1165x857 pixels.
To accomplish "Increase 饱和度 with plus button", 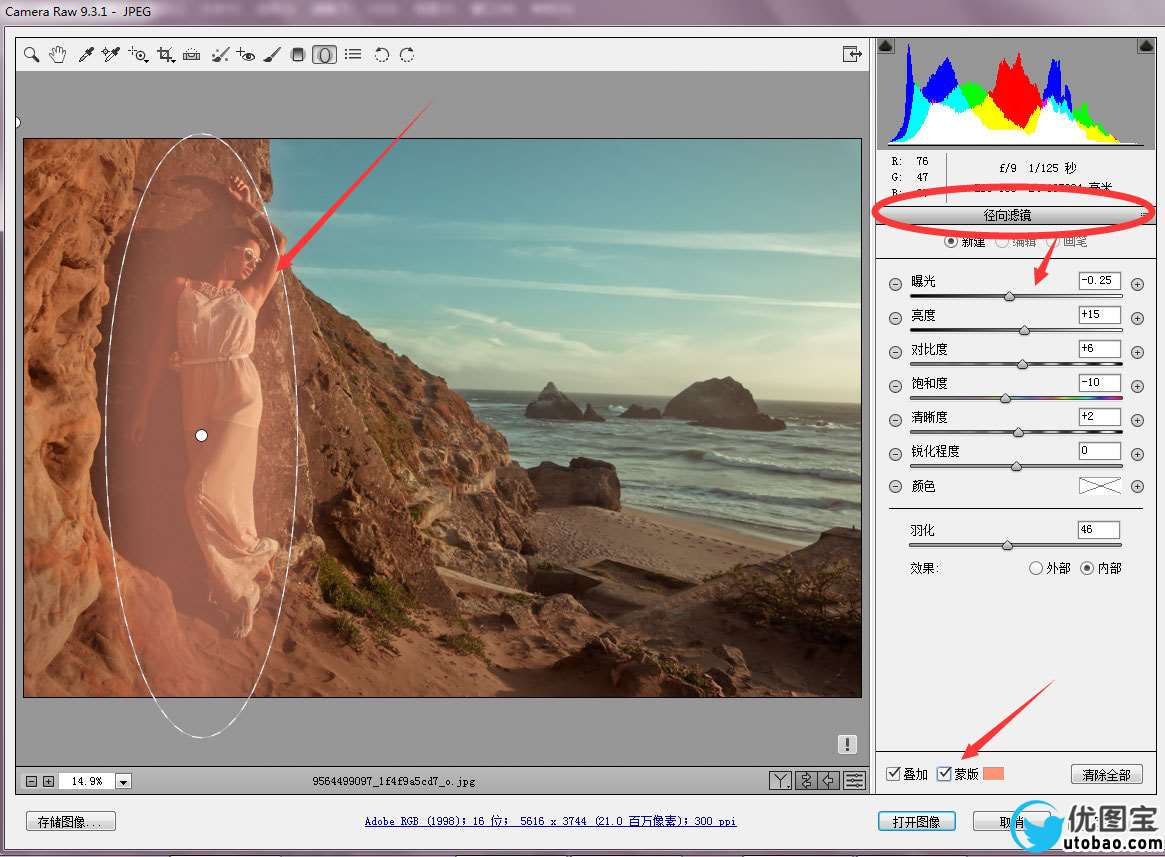I will [x=1137, y=386].
